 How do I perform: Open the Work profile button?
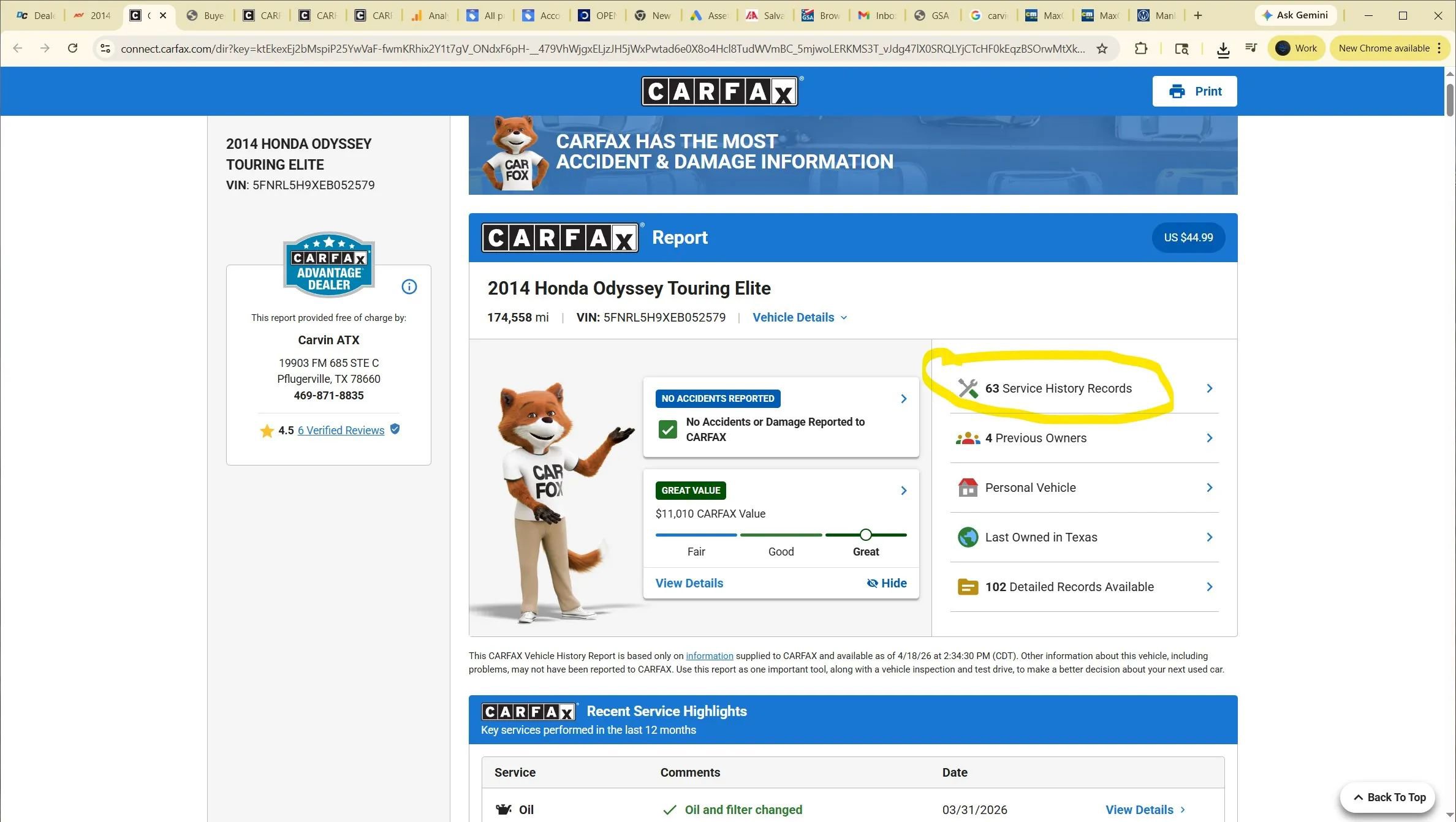pos(1296,48)
